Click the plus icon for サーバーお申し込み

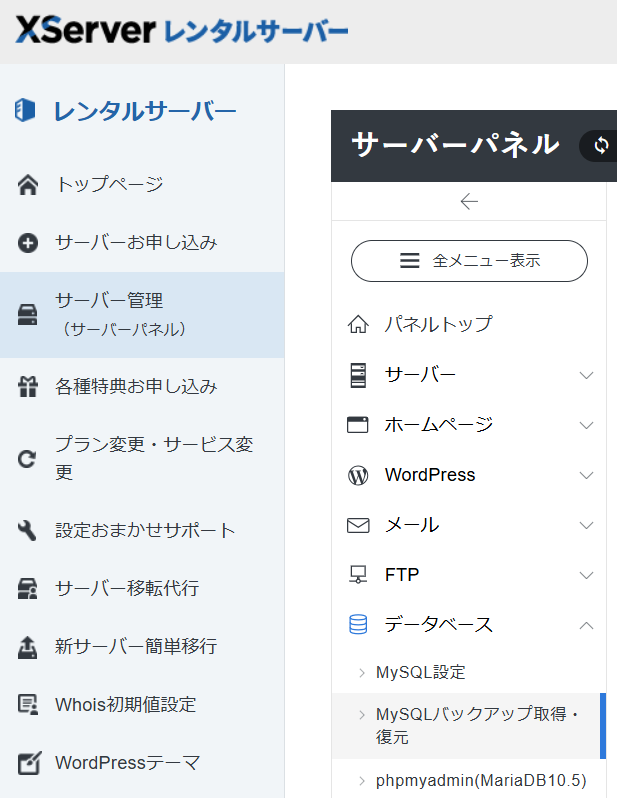pyautogui.click(x=28, y=243)
